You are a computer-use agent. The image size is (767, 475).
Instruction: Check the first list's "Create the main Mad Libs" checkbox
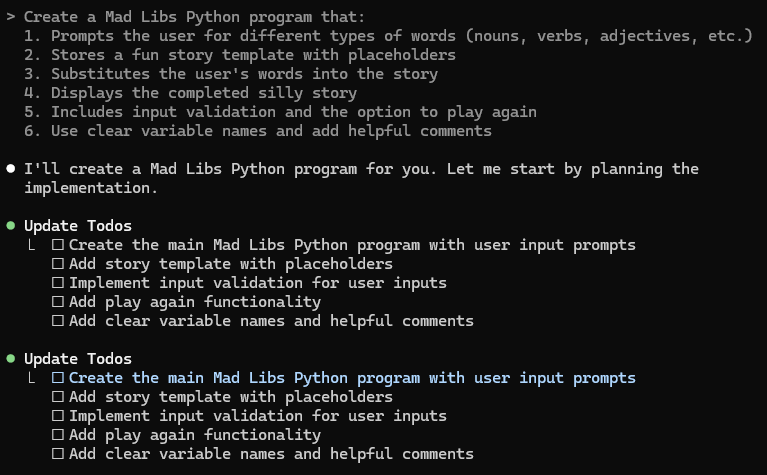[x=58, y=245]
